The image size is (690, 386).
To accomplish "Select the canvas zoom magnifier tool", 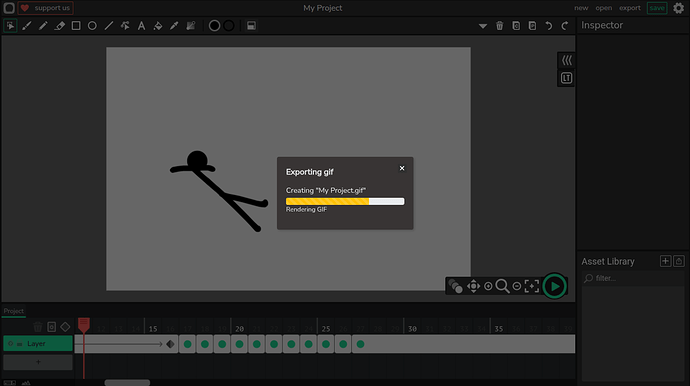I will tap(502, 286).
